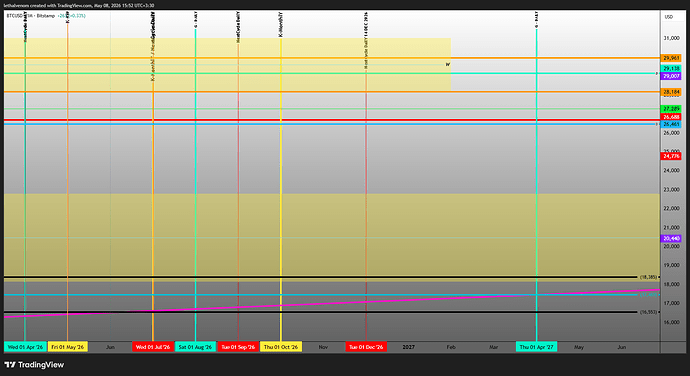Click the 16,000 price scale tick
Image resolution: width=690 pixels, height=376 pixels.
[672, 322]
